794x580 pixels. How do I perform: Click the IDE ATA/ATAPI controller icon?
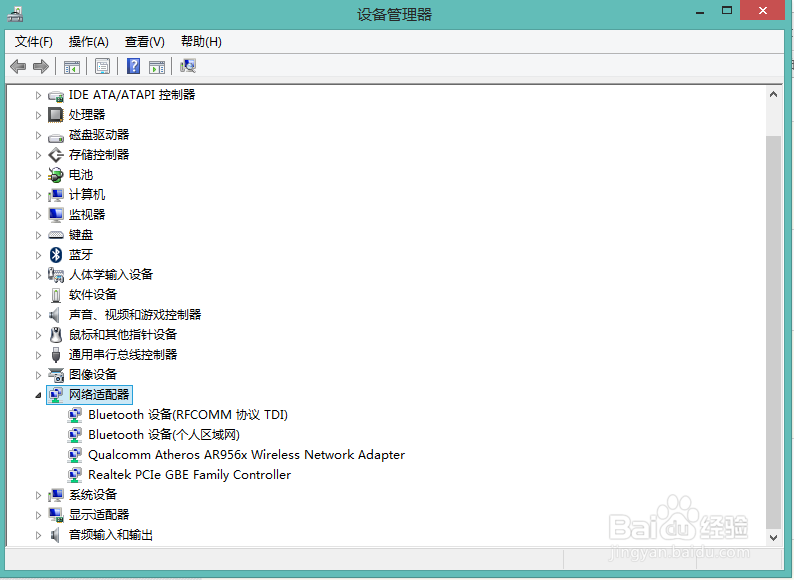pyautogui.click(x=56, y=95)
